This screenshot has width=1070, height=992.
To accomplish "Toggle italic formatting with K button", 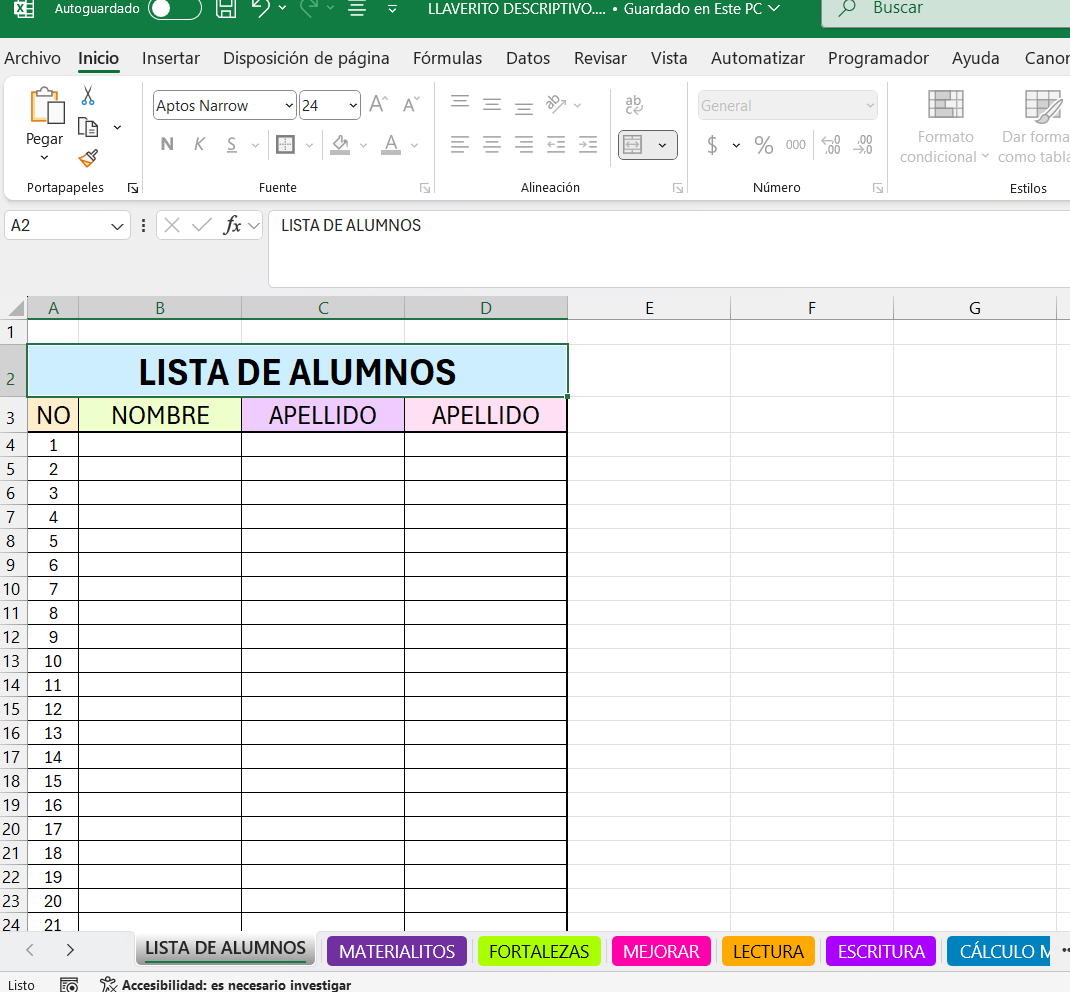I will pyautogui.click(x=199, y=146).
